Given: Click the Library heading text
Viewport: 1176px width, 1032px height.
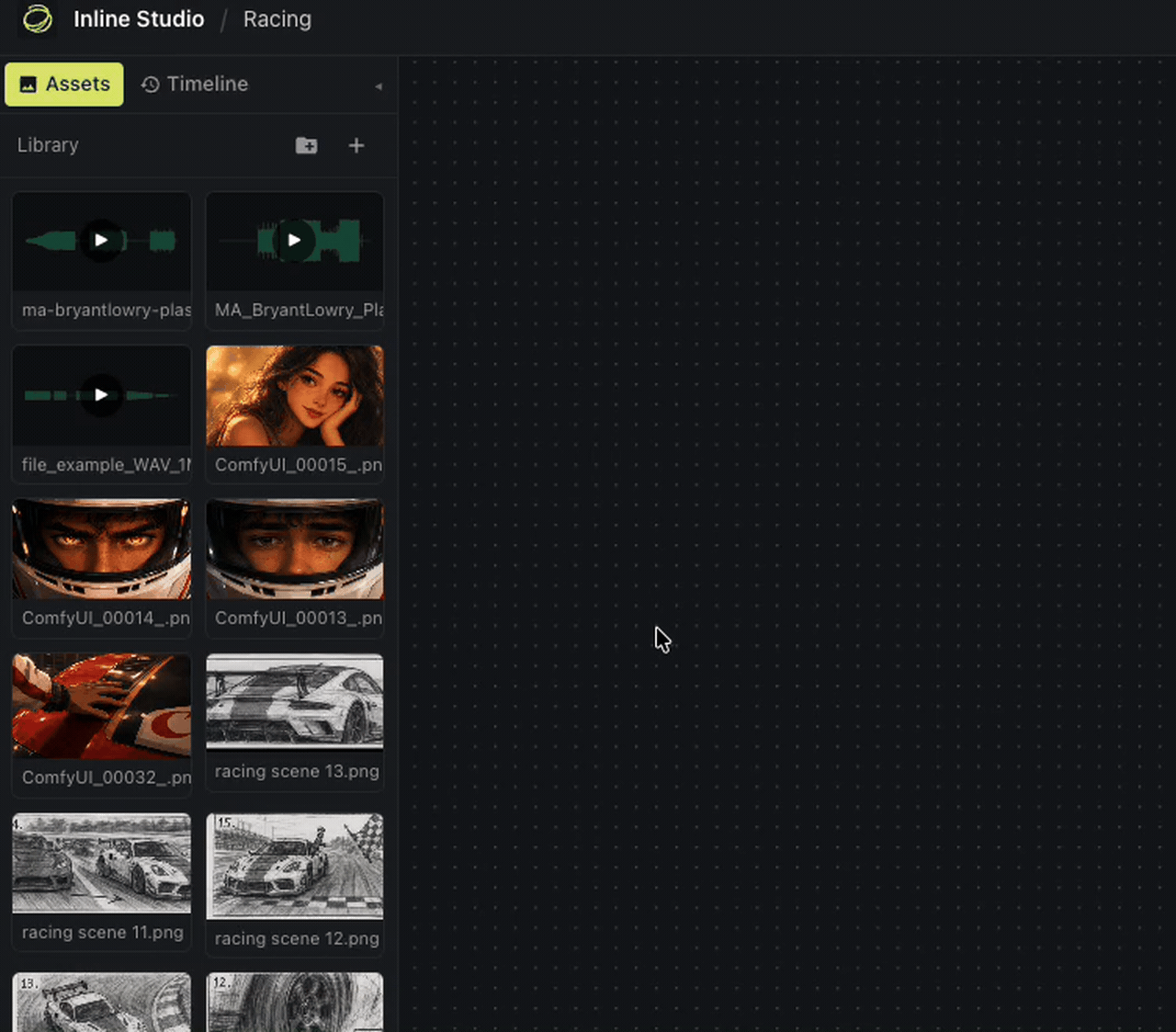Looking at the screenshot, I should point(48,145).
